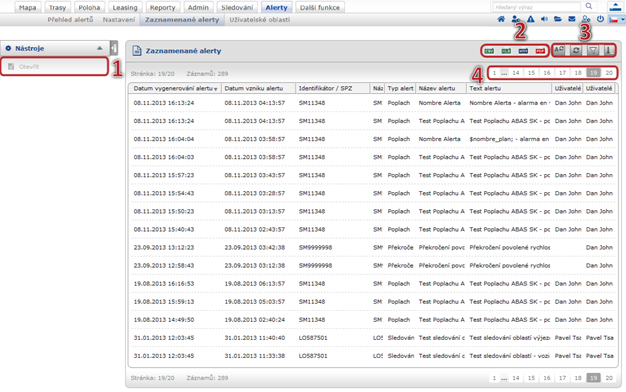Open the warning triangle alerts icon
Image resolution: width=626 pixels, height=392 pixels.
click(531, 19)
